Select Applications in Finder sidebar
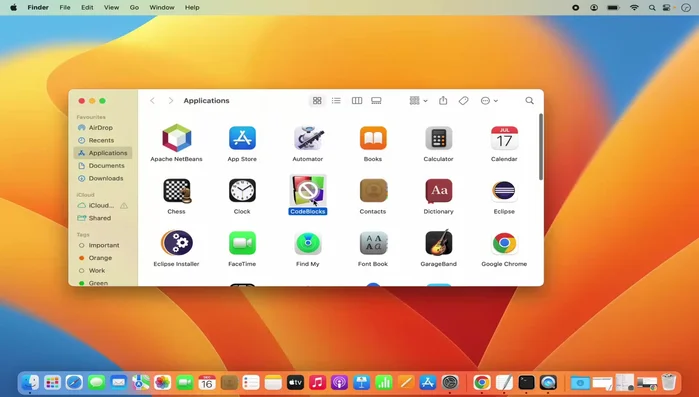The height and width of the screenshot is (397, 699). [103, 153]
